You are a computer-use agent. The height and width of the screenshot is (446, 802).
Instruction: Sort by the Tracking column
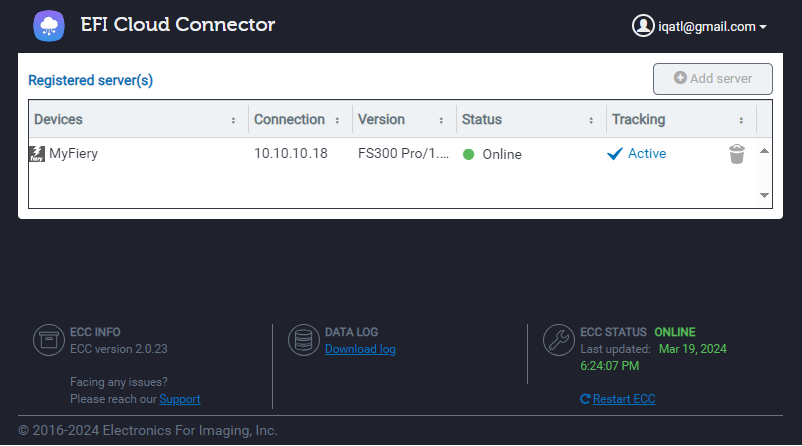(x=741, y=121)
